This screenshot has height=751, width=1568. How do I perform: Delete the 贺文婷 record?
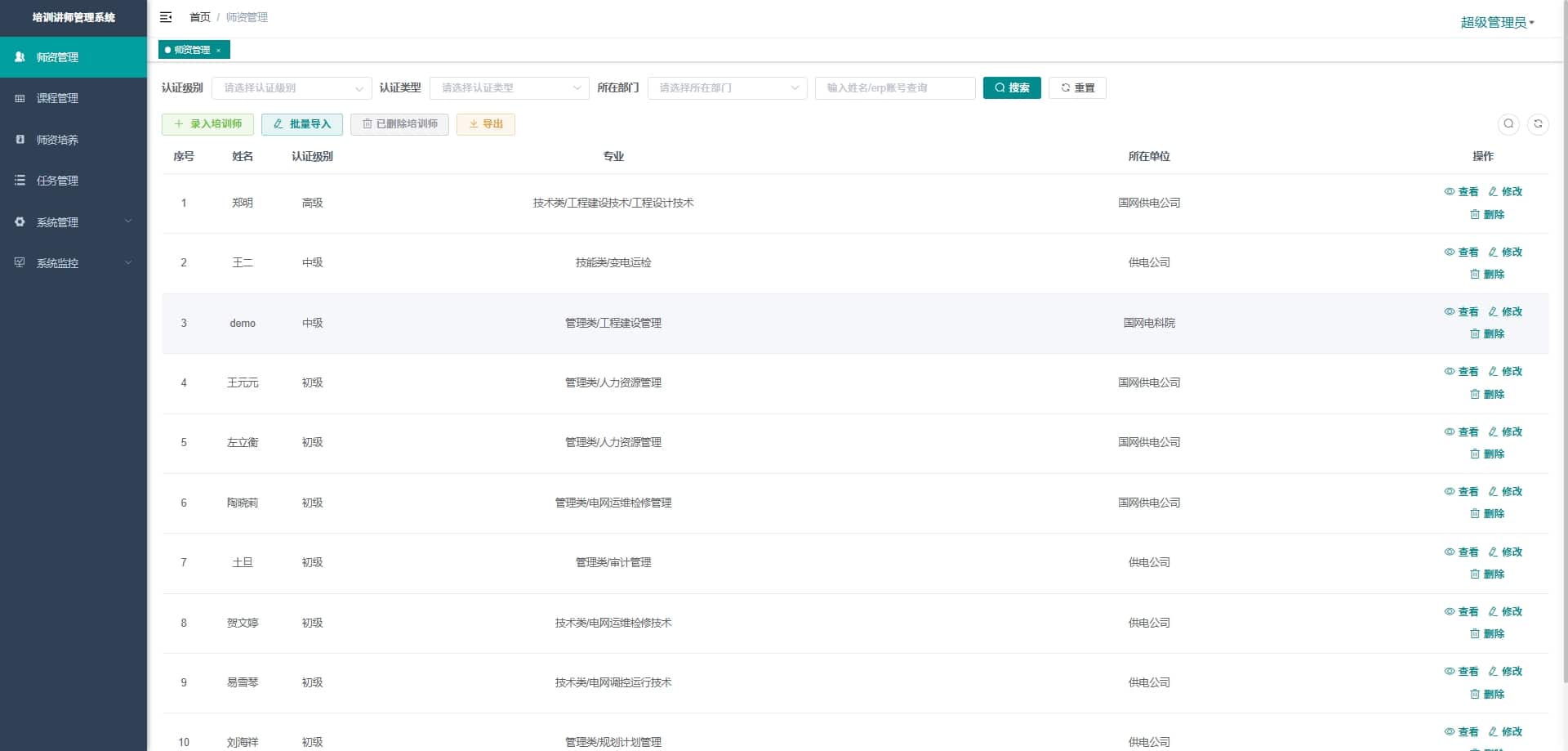coord(1487,634)
